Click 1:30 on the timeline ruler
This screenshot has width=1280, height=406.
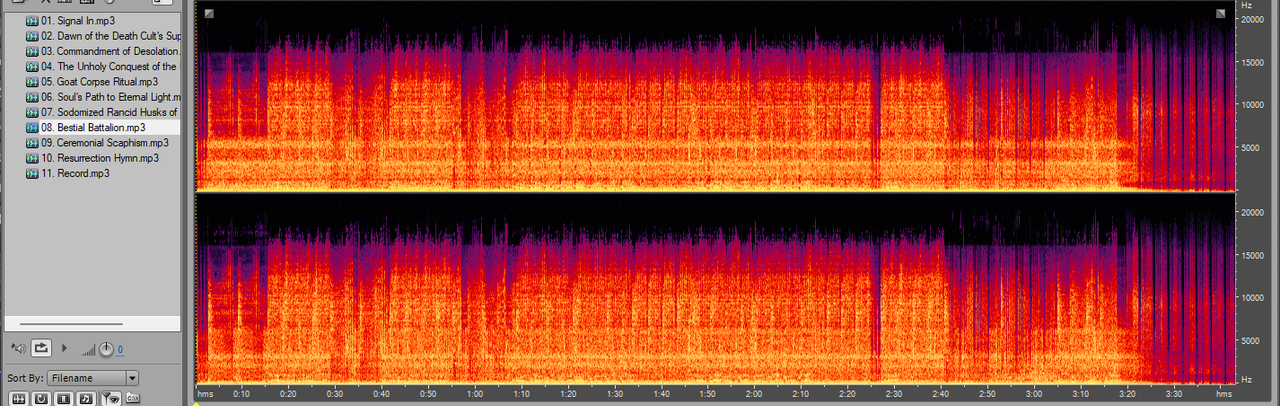click(614, 394)
